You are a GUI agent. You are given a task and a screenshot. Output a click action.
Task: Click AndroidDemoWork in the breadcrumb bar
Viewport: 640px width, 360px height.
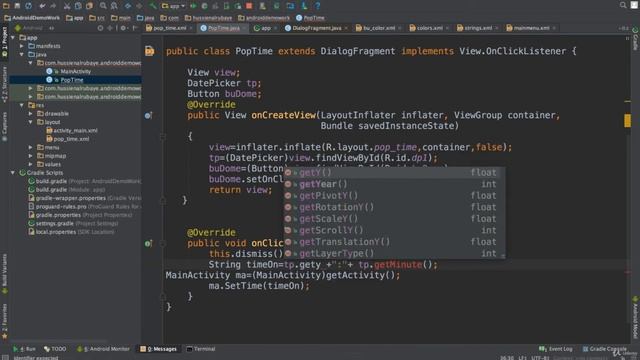pos(32,18)
